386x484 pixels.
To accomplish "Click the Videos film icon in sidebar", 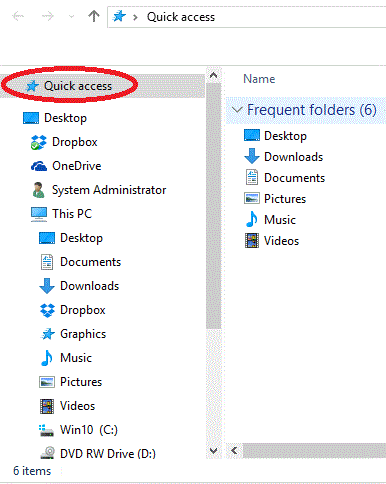I will click(47, 406).
